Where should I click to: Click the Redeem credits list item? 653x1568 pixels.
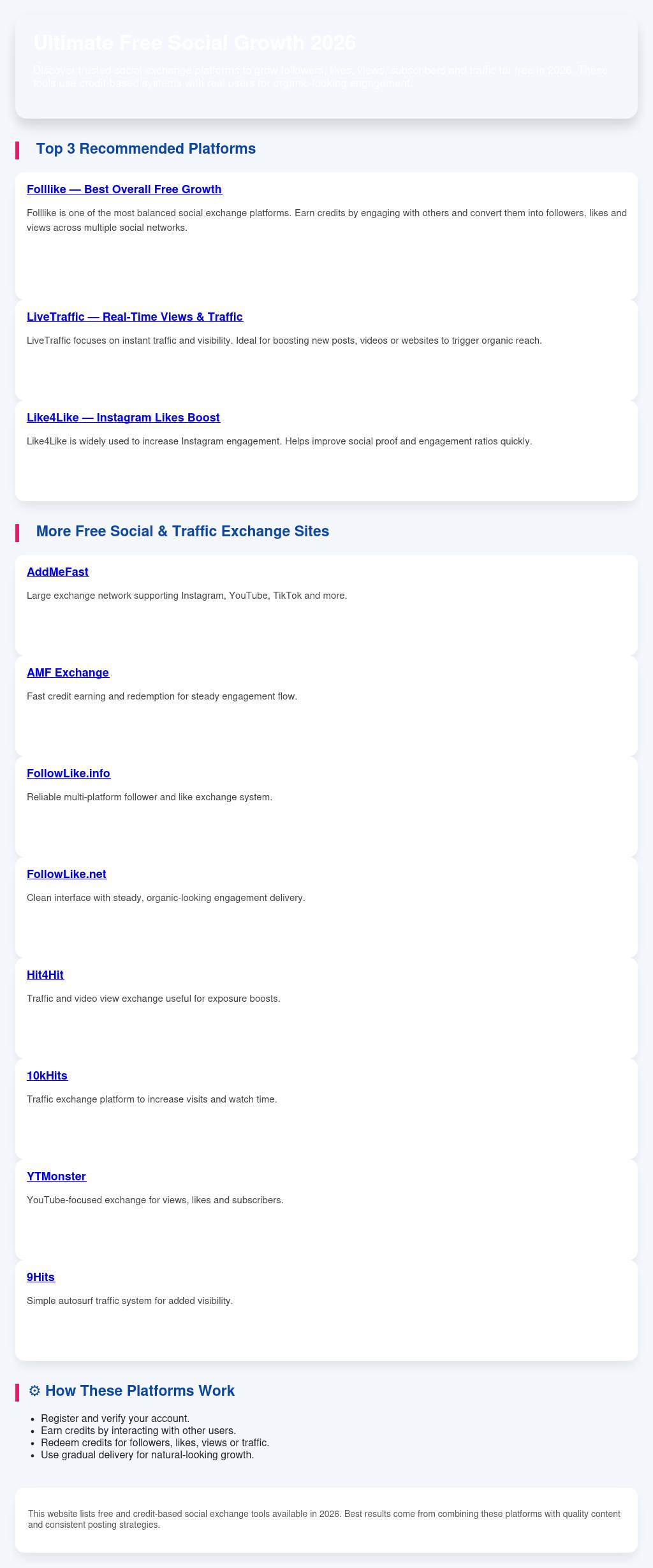point(154,1442)
